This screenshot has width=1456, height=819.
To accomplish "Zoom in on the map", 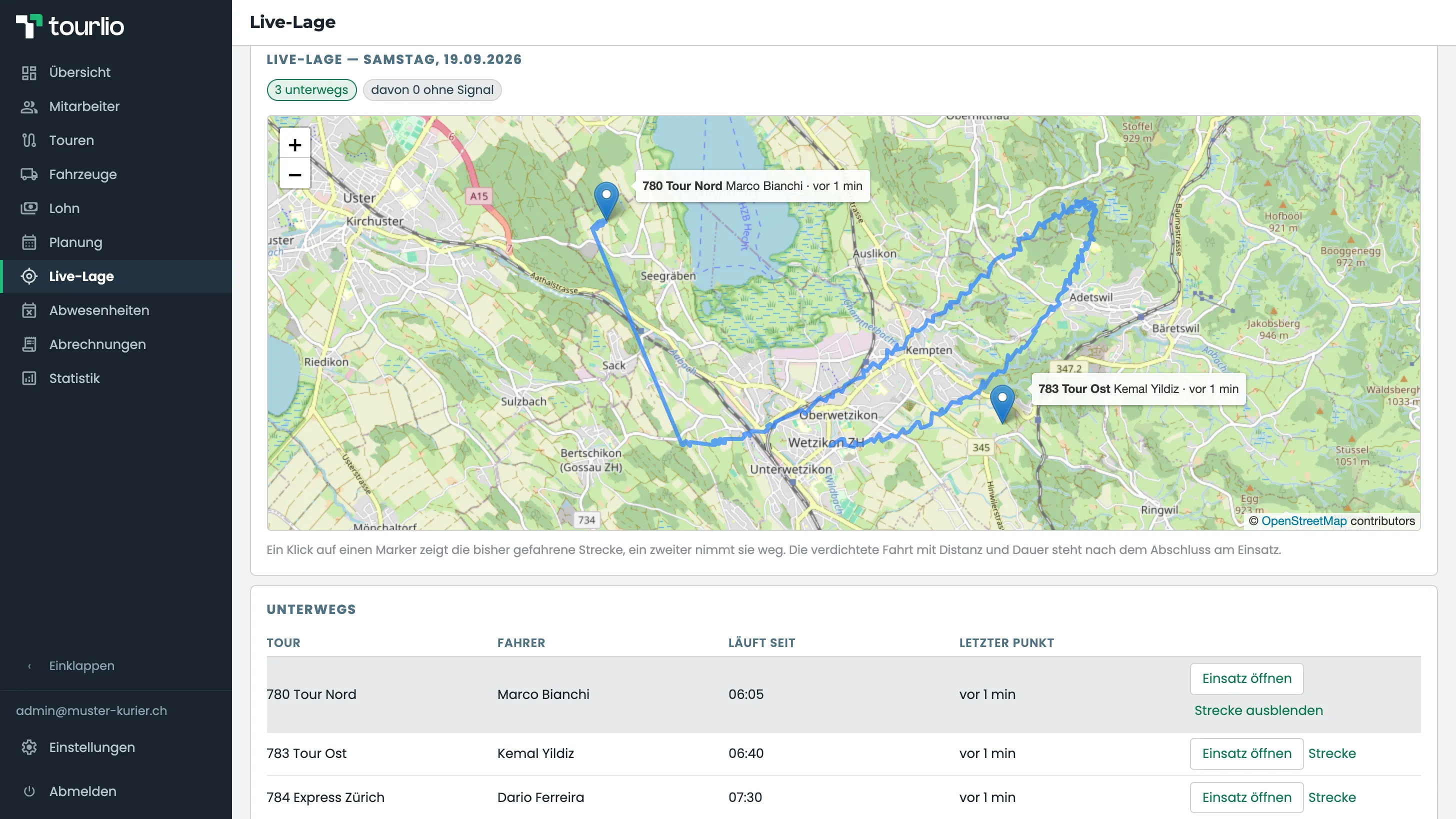I will pyautogui.click(x=294, y=145).
